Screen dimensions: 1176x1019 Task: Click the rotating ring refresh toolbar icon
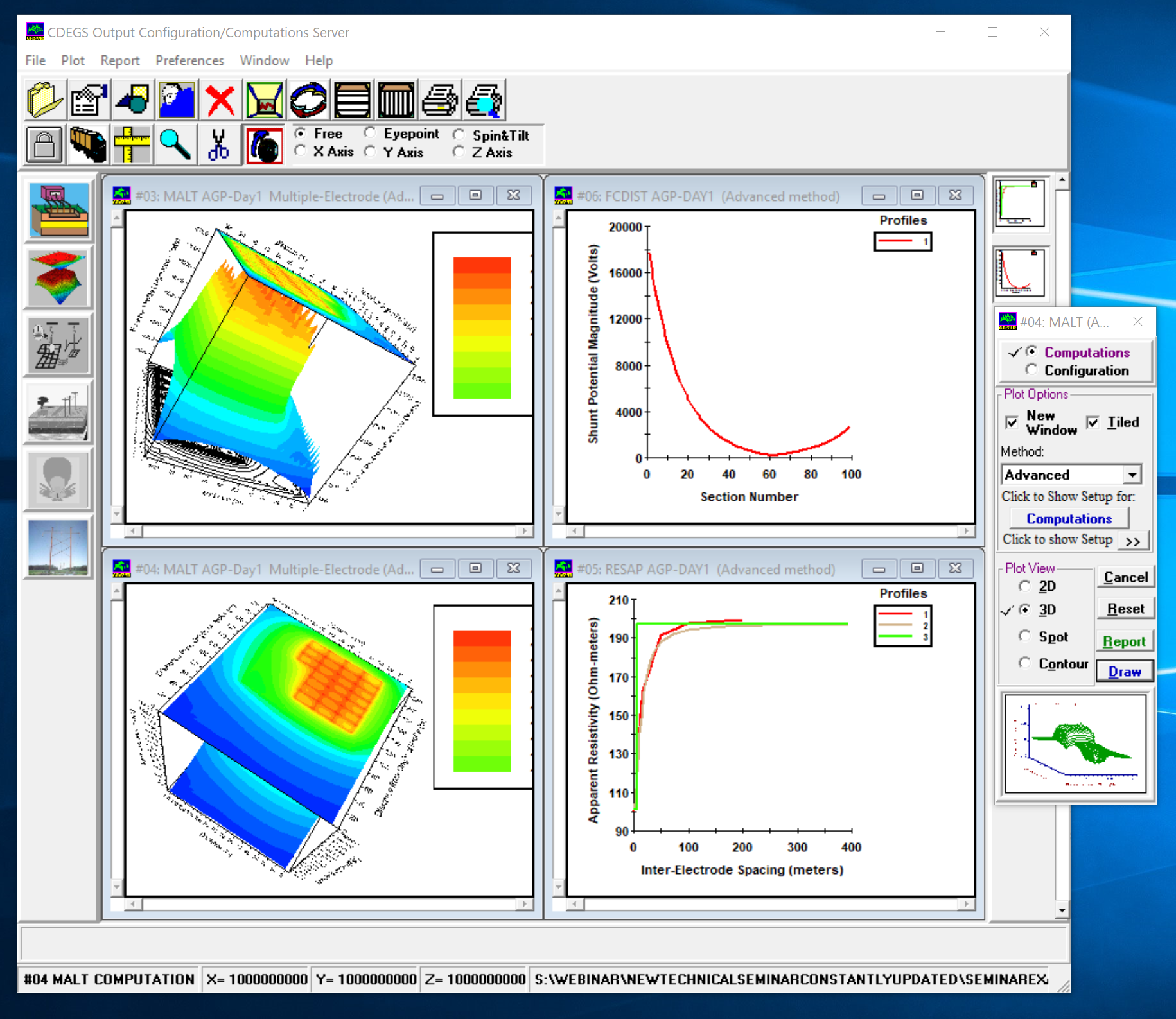click(x=308, y=100)
